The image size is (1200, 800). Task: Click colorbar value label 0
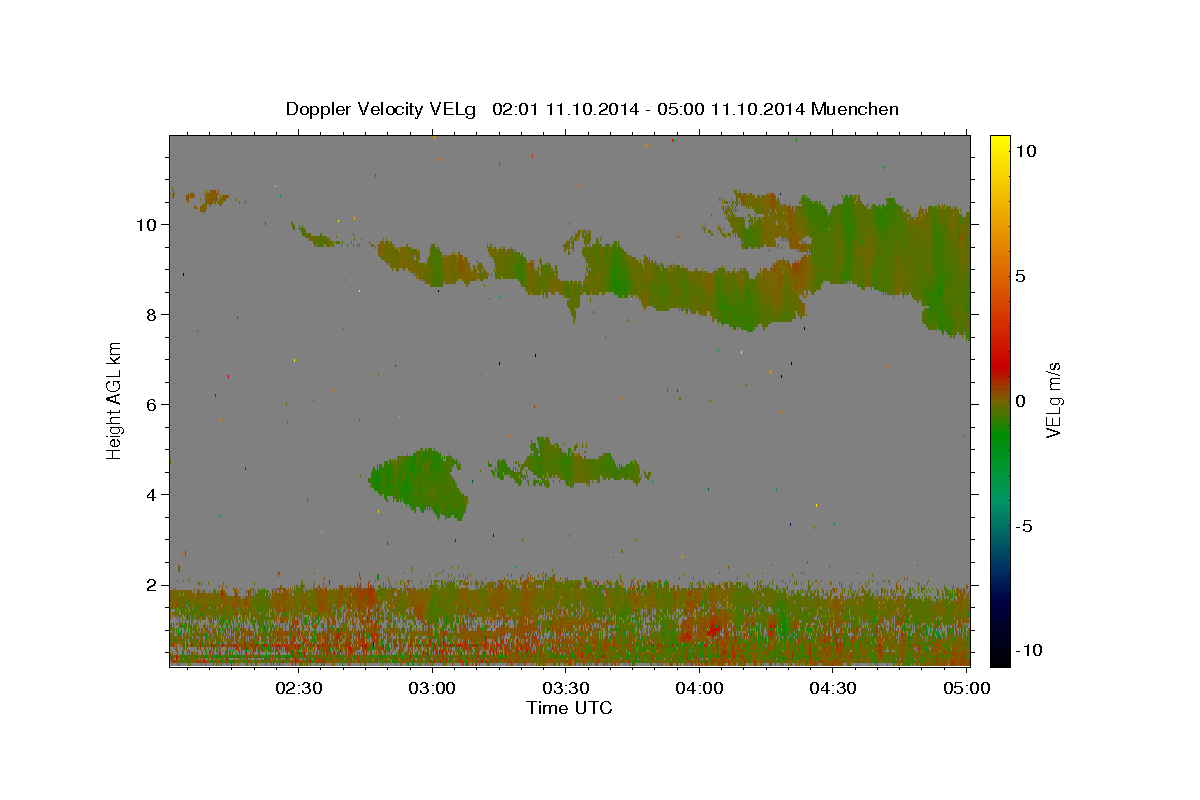point(1020,400)
